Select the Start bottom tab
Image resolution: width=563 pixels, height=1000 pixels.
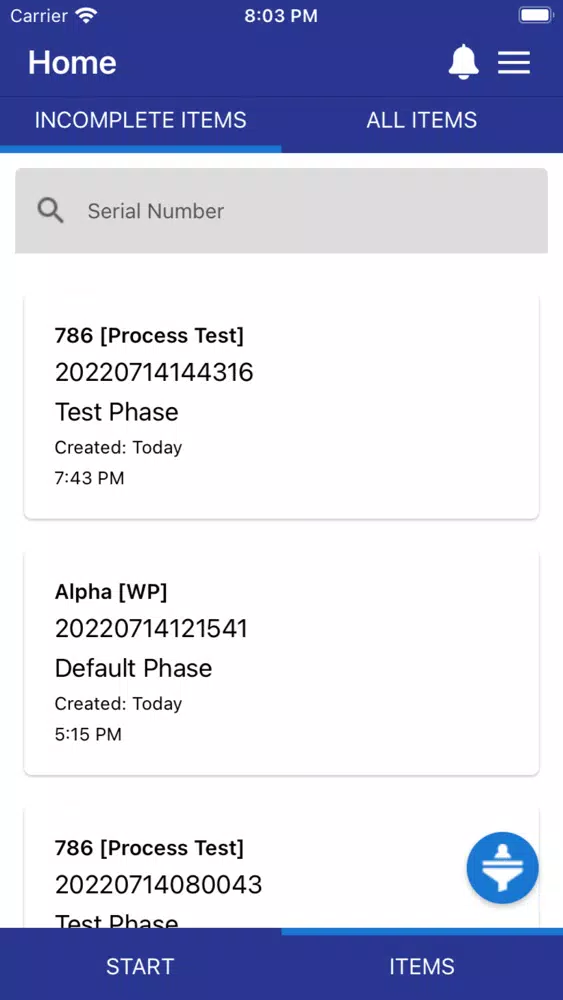tap(140, 966)
